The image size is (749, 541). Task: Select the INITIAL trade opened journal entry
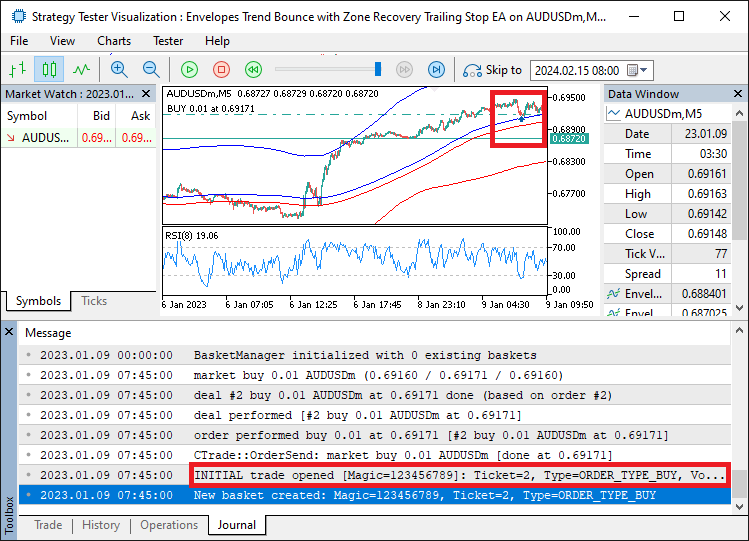coord(374,476)
